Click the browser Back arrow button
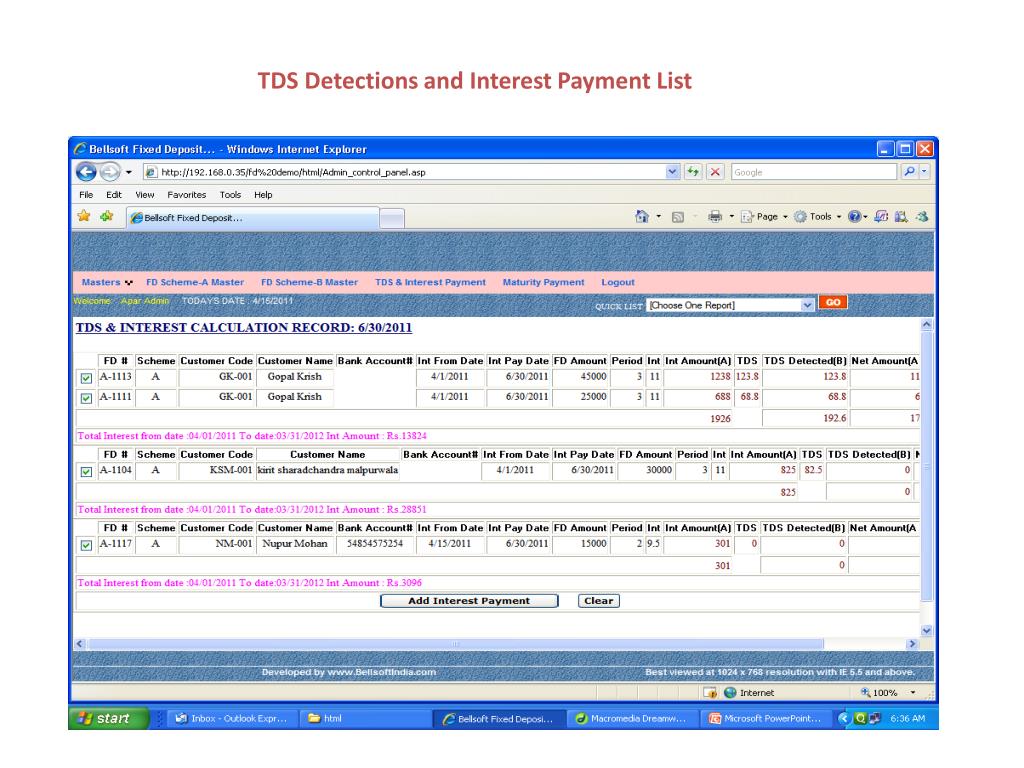 click(85, 172)
